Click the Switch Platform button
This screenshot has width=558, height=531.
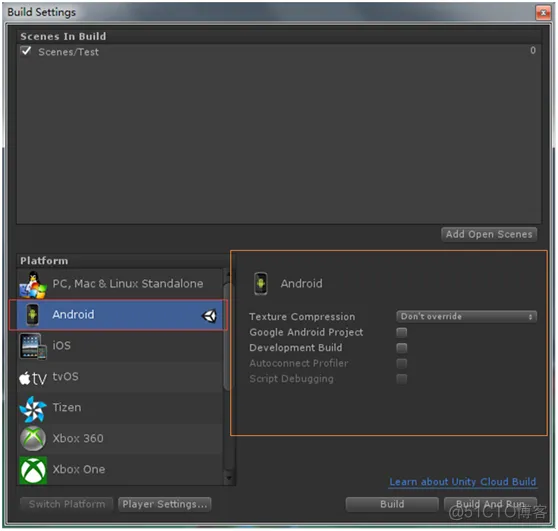67,504
